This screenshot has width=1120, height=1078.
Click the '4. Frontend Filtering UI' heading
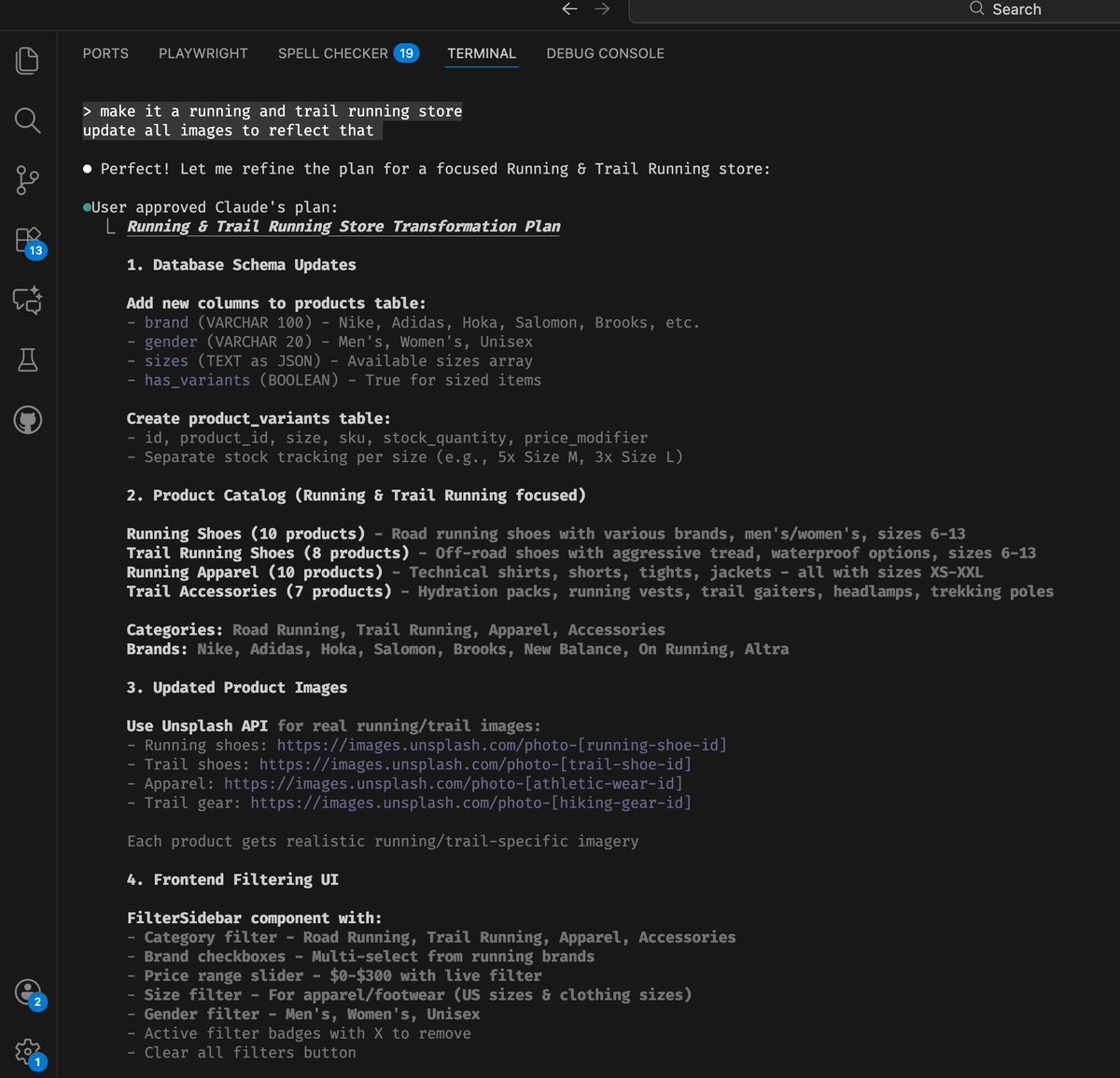[x=232, y=880]
